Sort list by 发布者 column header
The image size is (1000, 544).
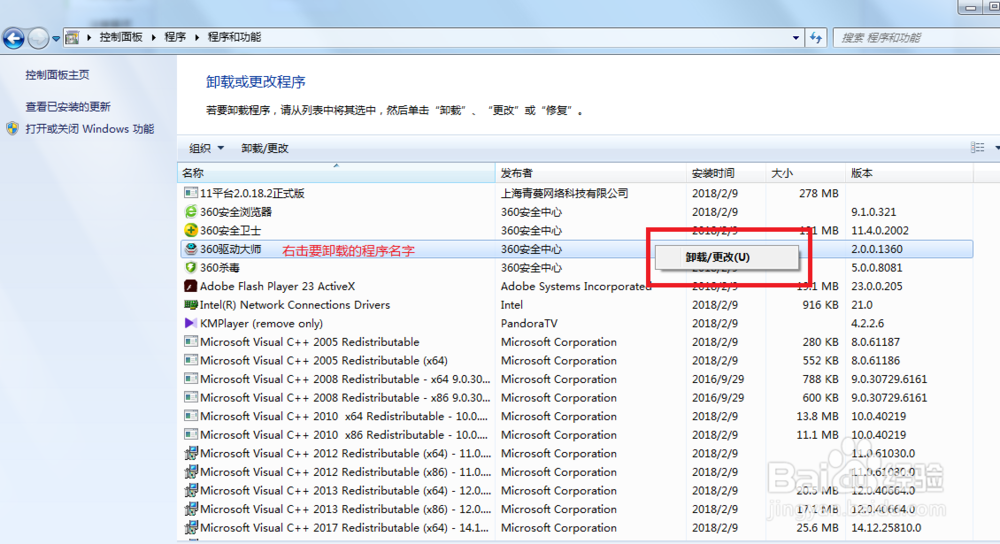pyautogui.click(x=591, y=173)
